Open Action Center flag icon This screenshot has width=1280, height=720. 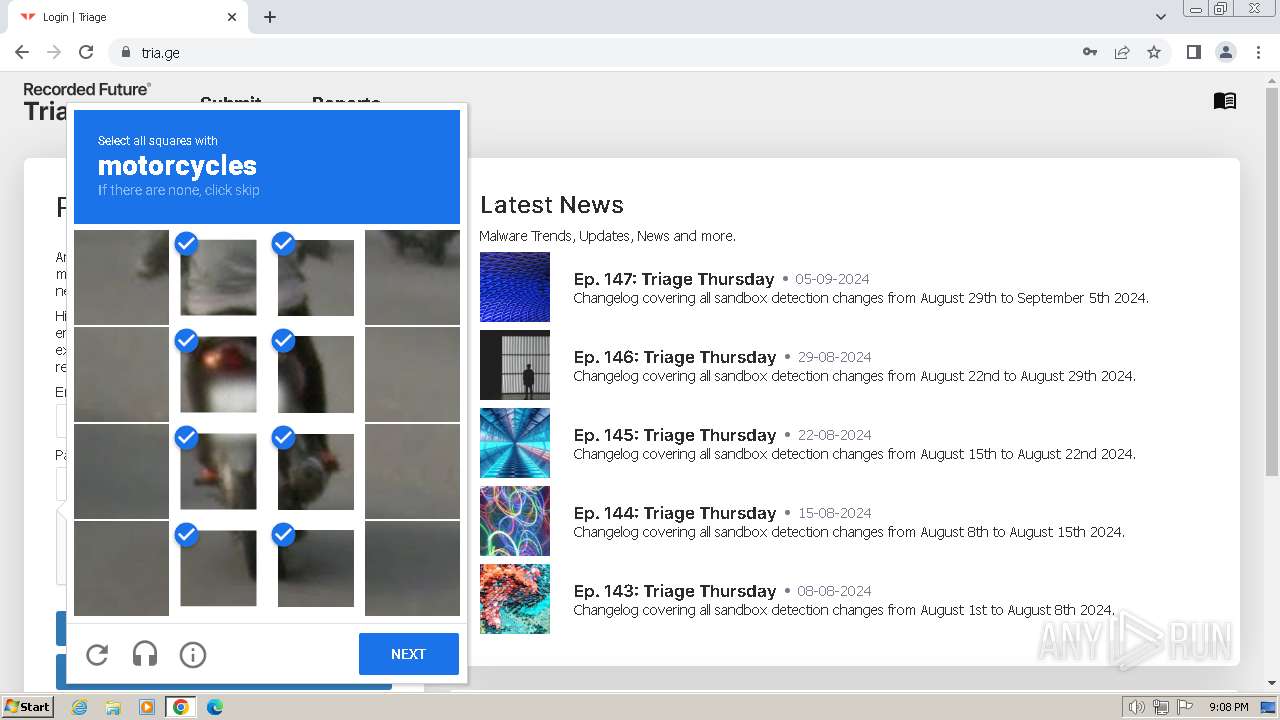(x=1185, y=707)
